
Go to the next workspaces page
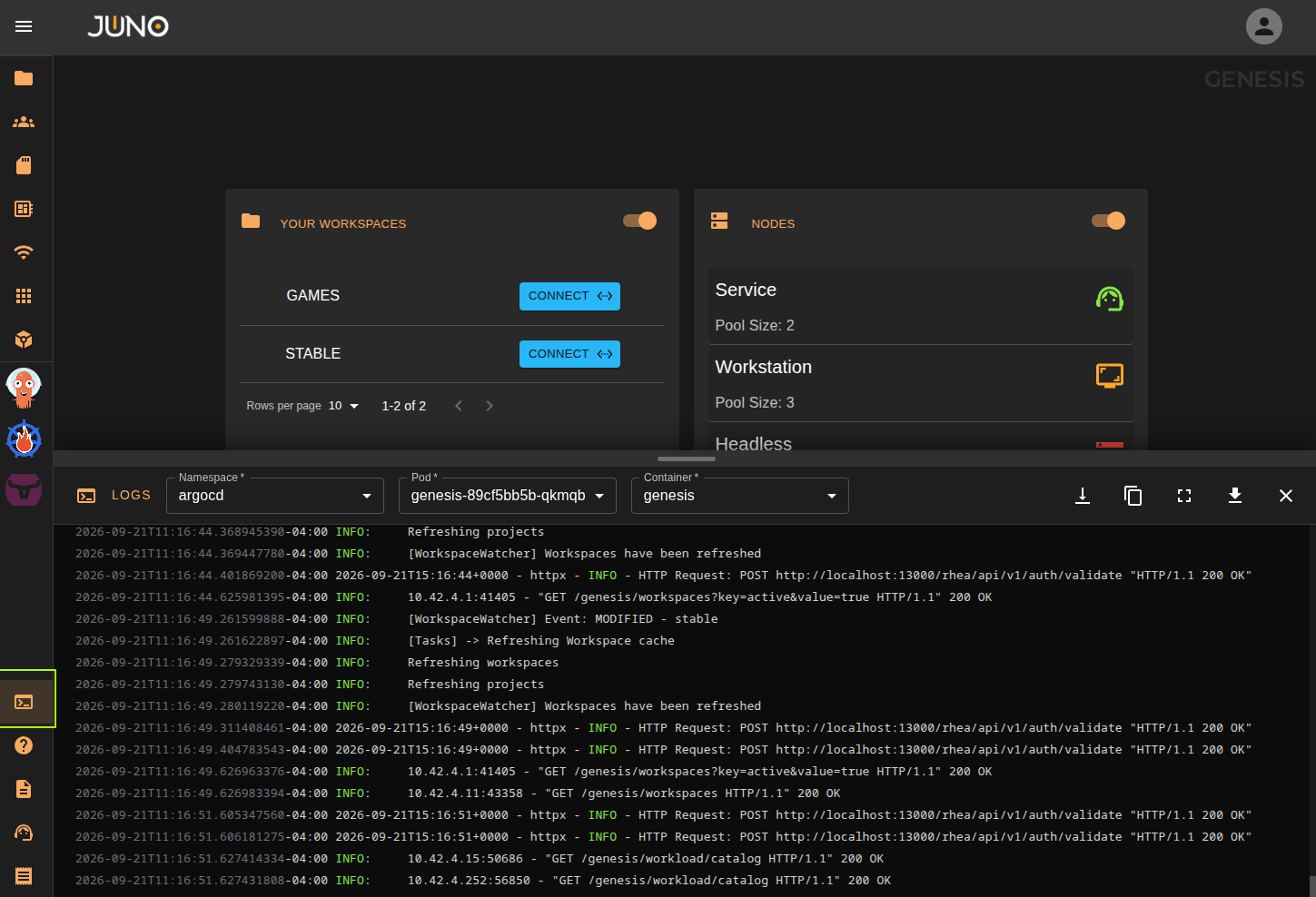pyautogui.click(x=490, y=406)
